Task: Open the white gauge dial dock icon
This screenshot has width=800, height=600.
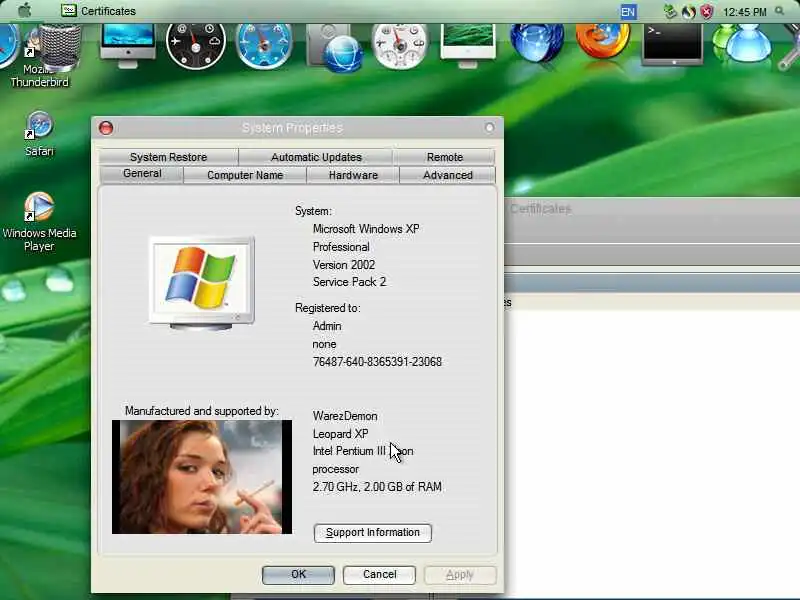Action: 401,45
